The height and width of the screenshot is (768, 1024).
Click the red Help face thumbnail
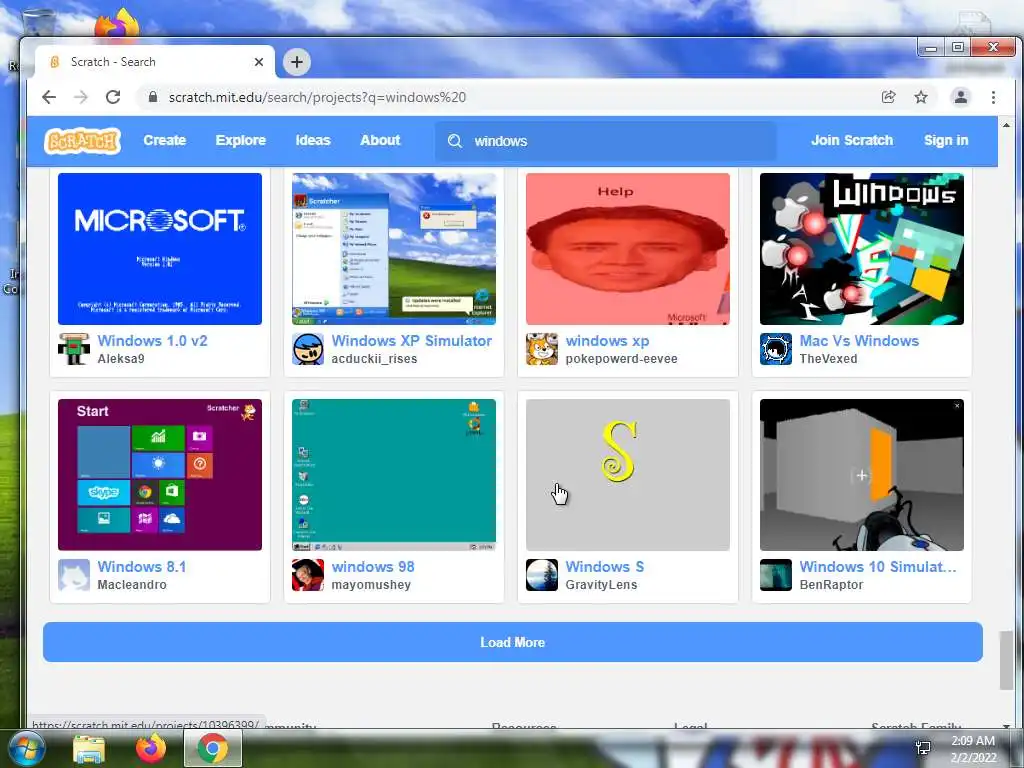click(628, 249)
